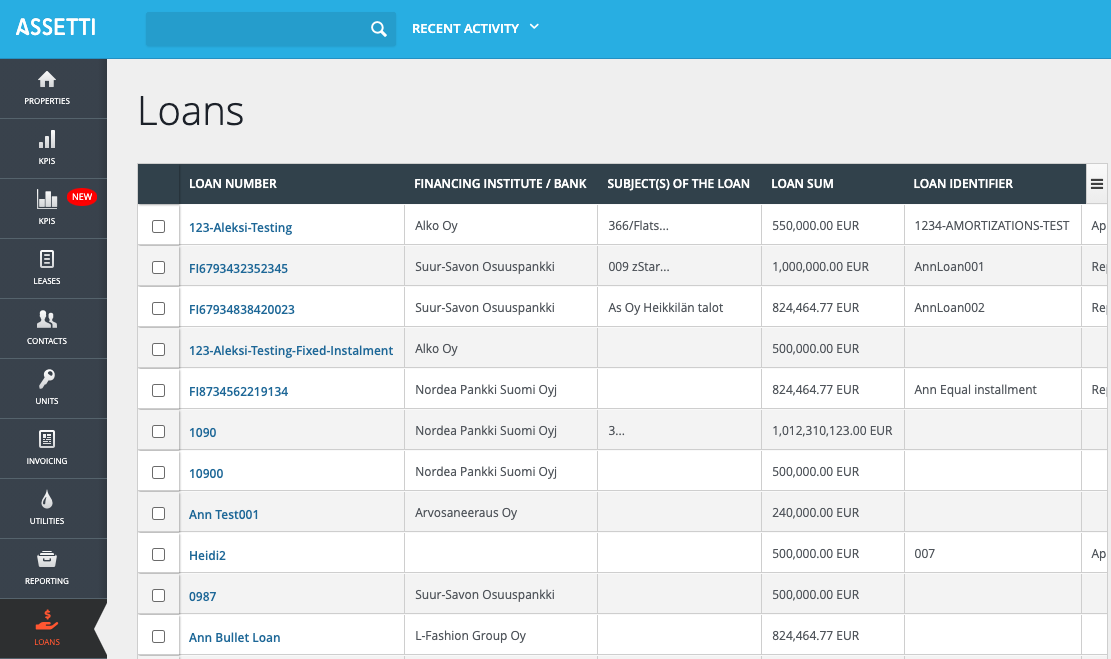Select Loans in the sidebar

pos(47,629)
